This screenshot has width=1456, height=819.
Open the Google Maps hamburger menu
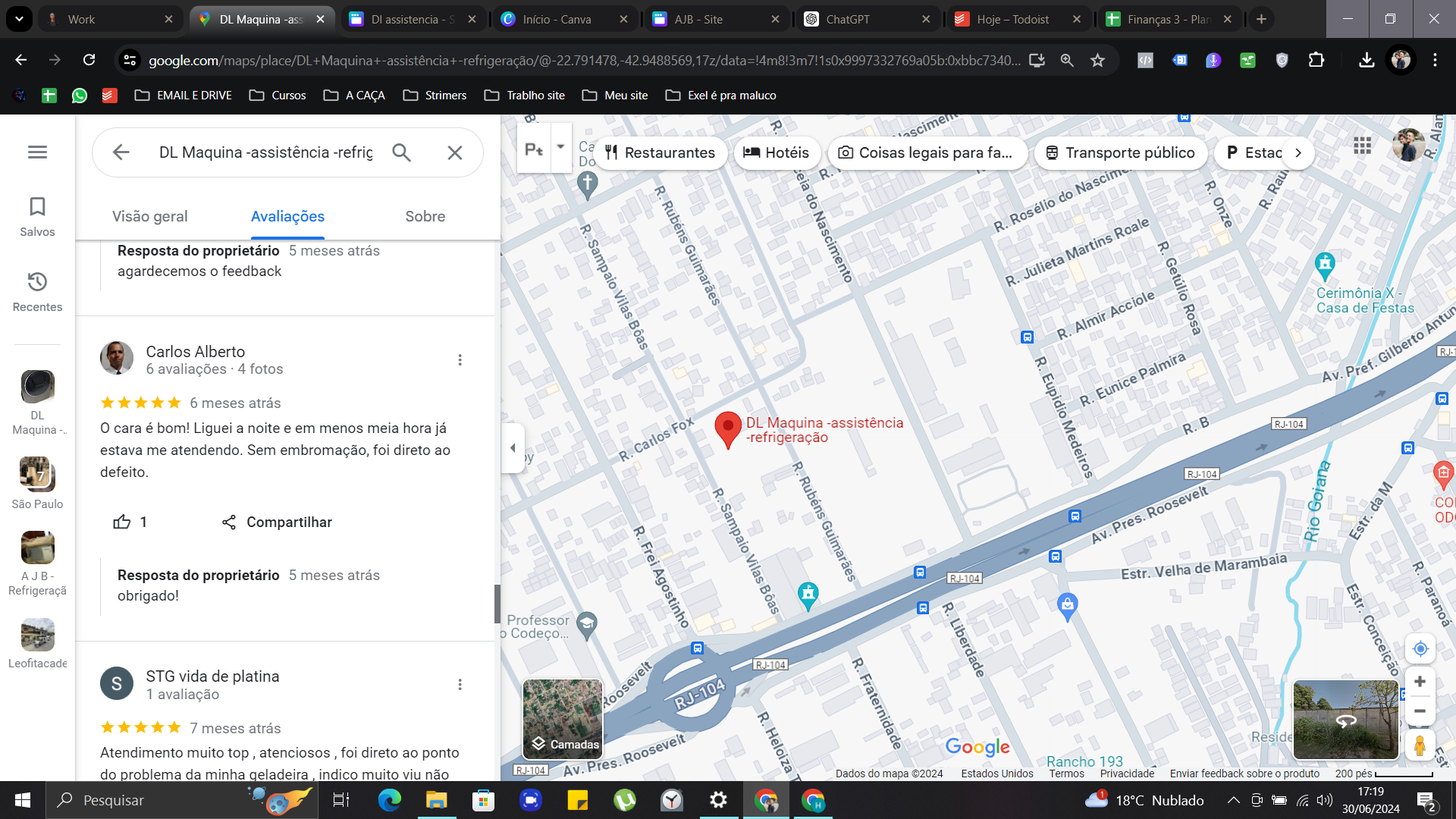[37, 152]
